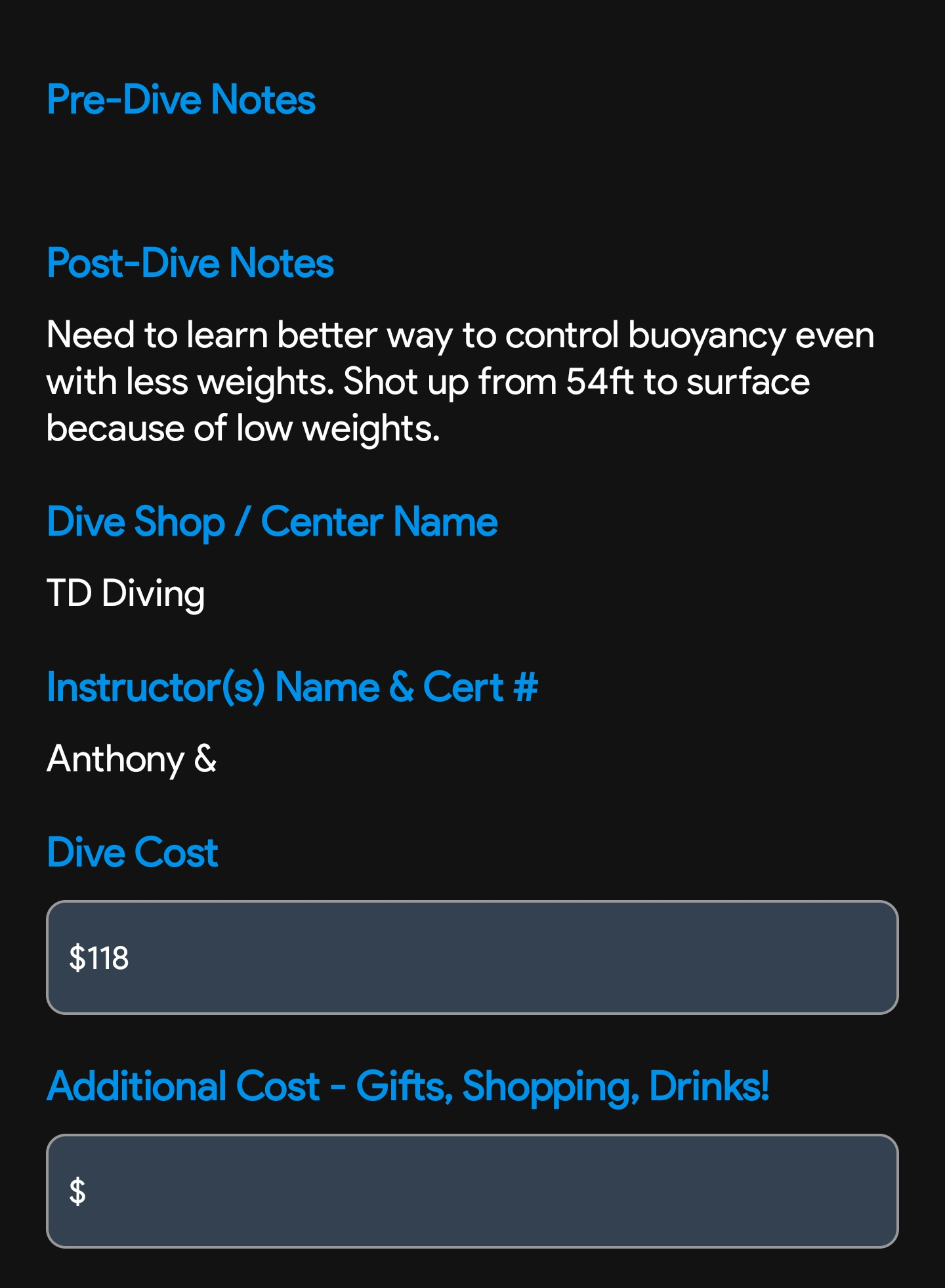
Task: Select the TD Diving shop name text
Action: [x=125, y=594]
